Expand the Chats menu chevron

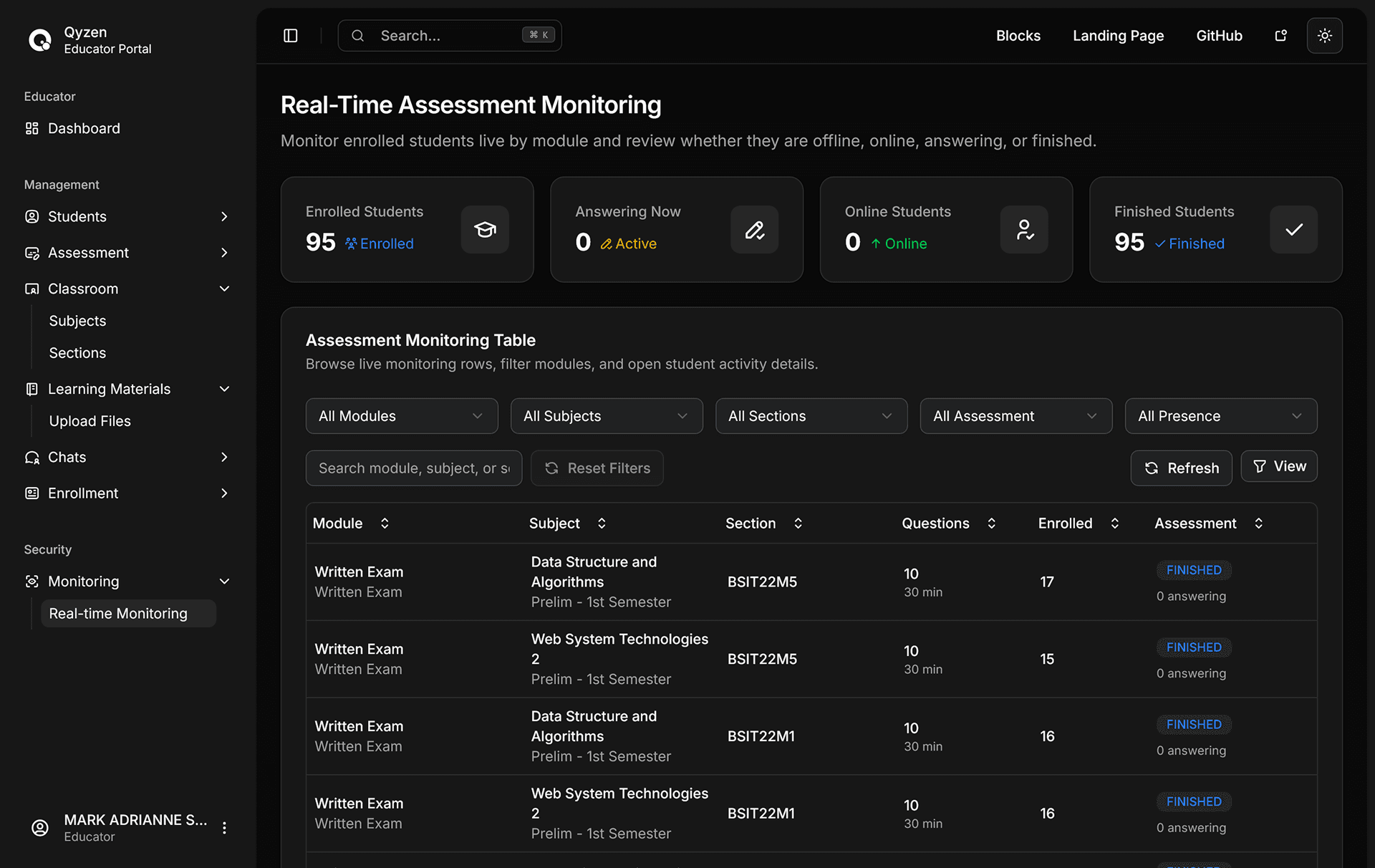click(x=224, y=457)
